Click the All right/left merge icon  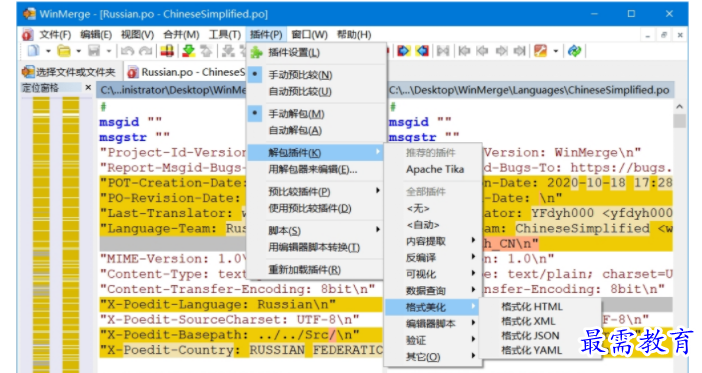(443, 51)
